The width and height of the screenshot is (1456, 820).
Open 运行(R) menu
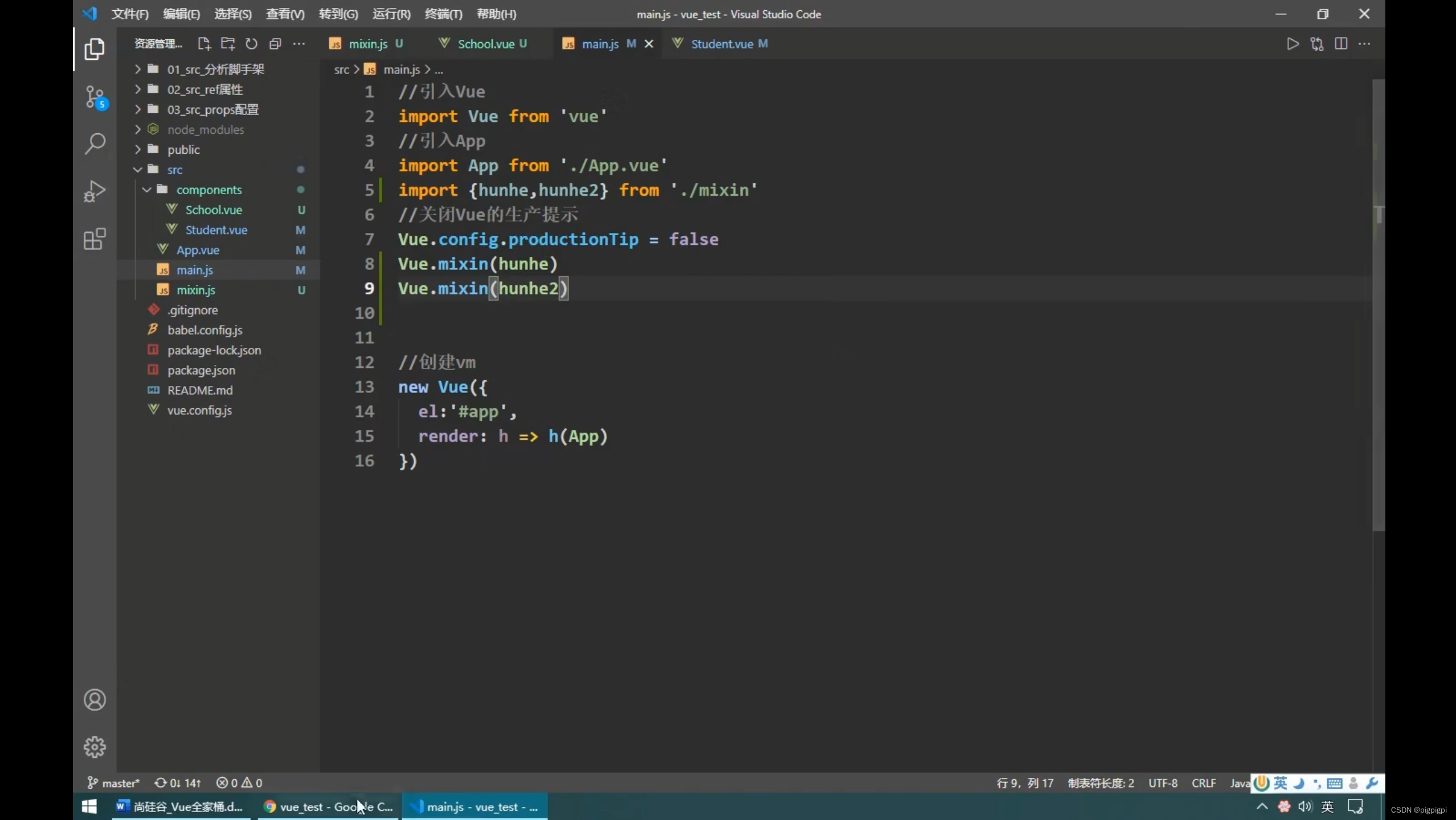(391, 14)
